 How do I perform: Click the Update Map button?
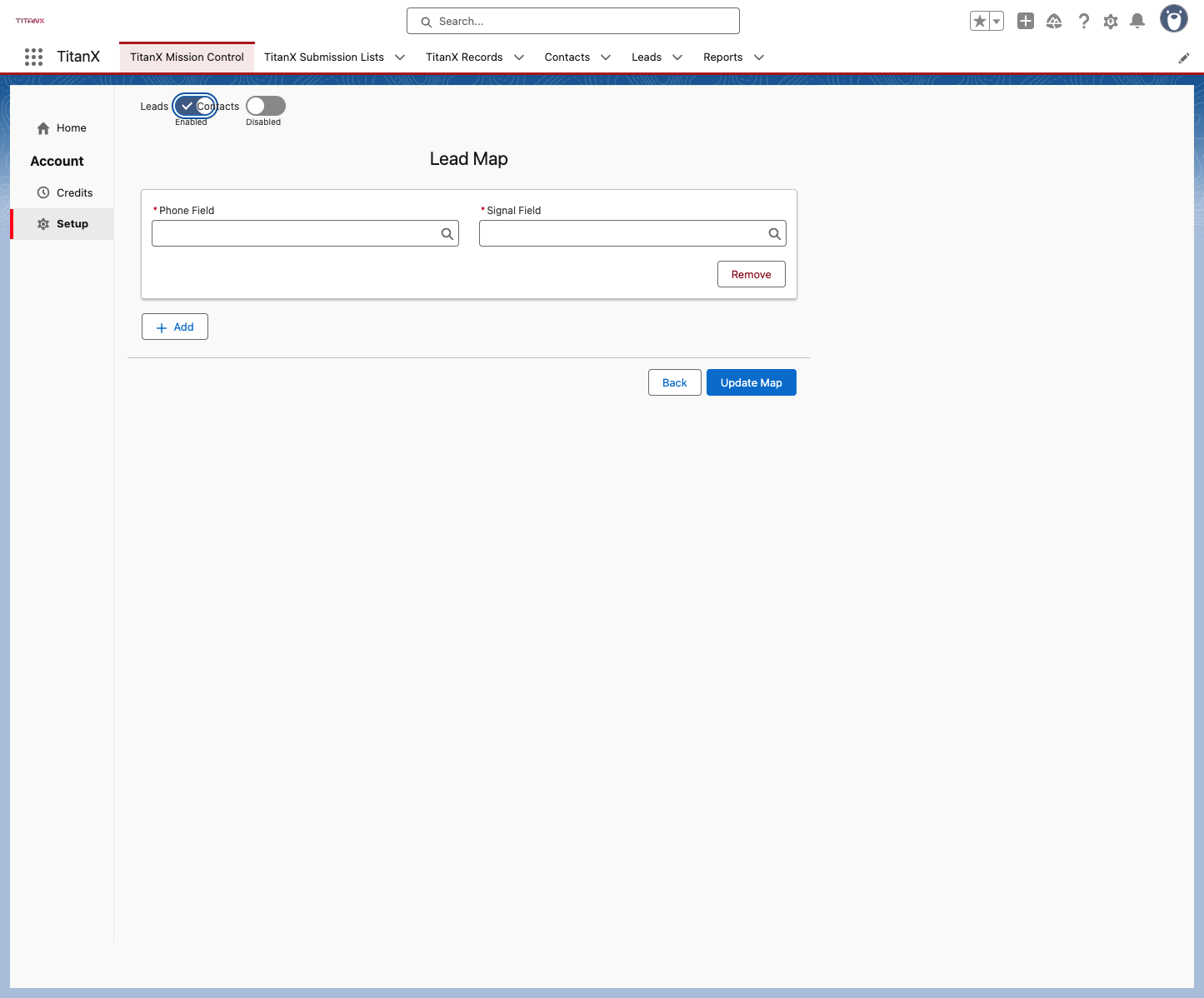[752, 382]
